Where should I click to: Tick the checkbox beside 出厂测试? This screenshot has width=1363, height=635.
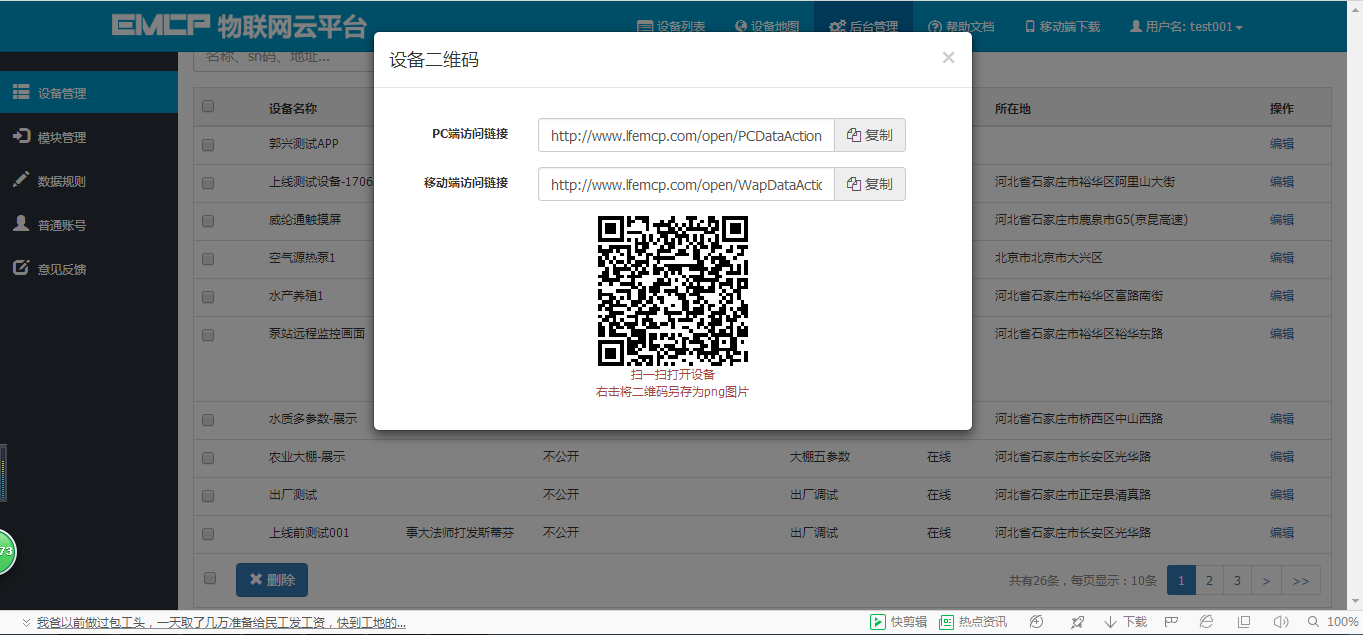207,494
